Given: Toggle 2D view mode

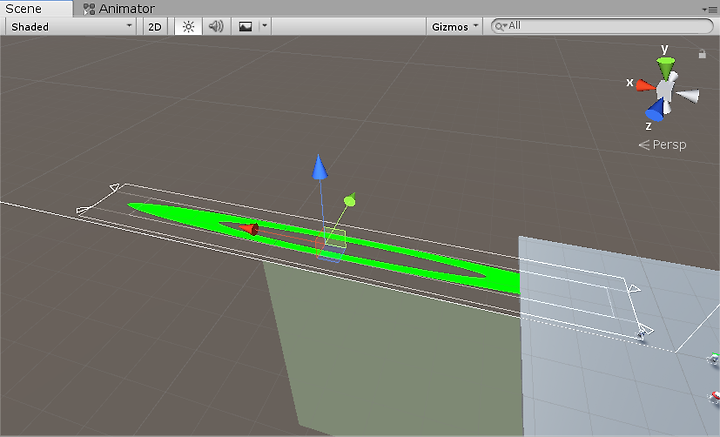Looking at the screenshot, I should [155, 27].
